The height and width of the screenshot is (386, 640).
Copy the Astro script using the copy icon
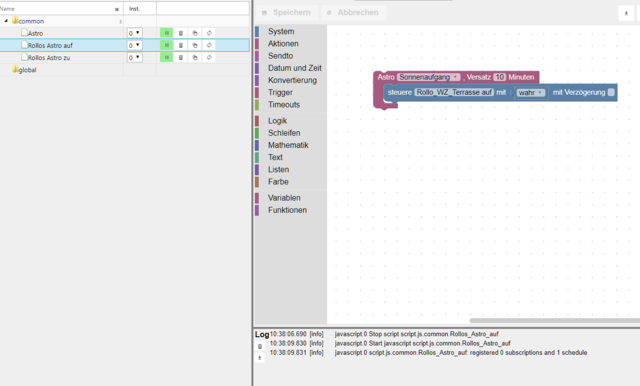195,33
